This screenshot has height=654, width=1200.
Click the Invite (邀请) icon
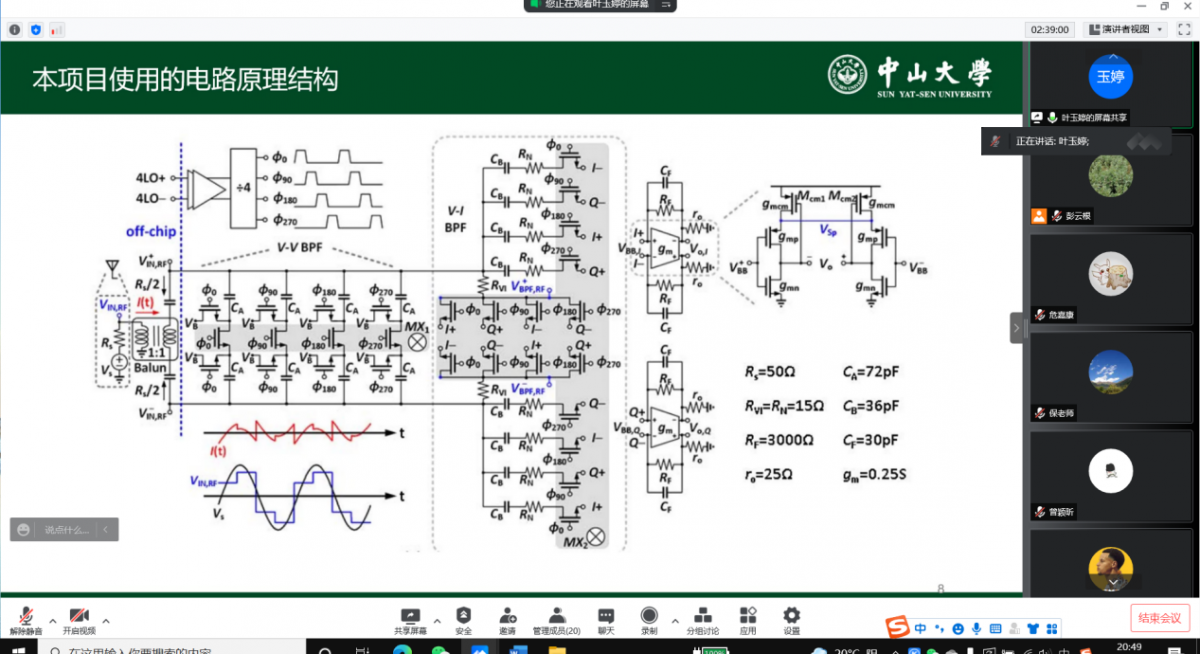pos(507,620)
